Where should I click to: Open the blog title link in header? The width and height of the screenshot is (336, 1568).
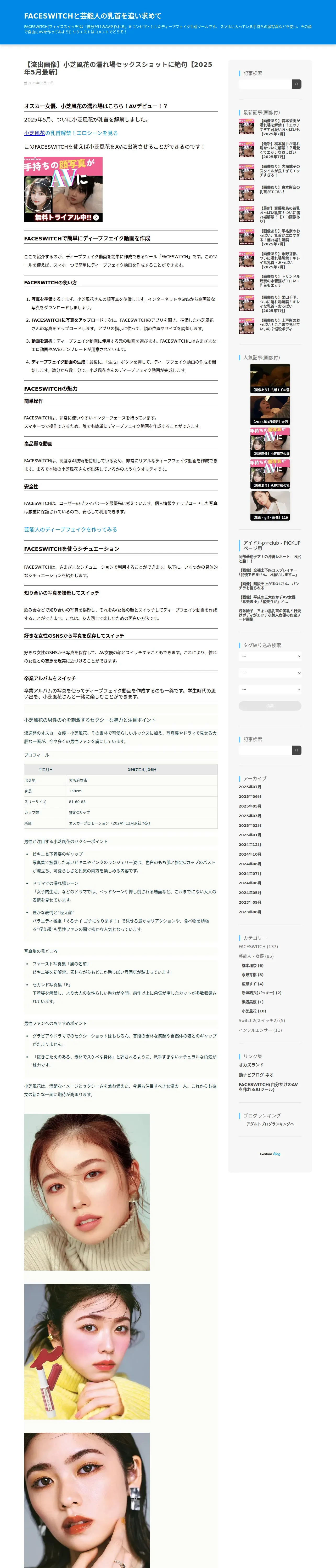(x=93, y=16)
